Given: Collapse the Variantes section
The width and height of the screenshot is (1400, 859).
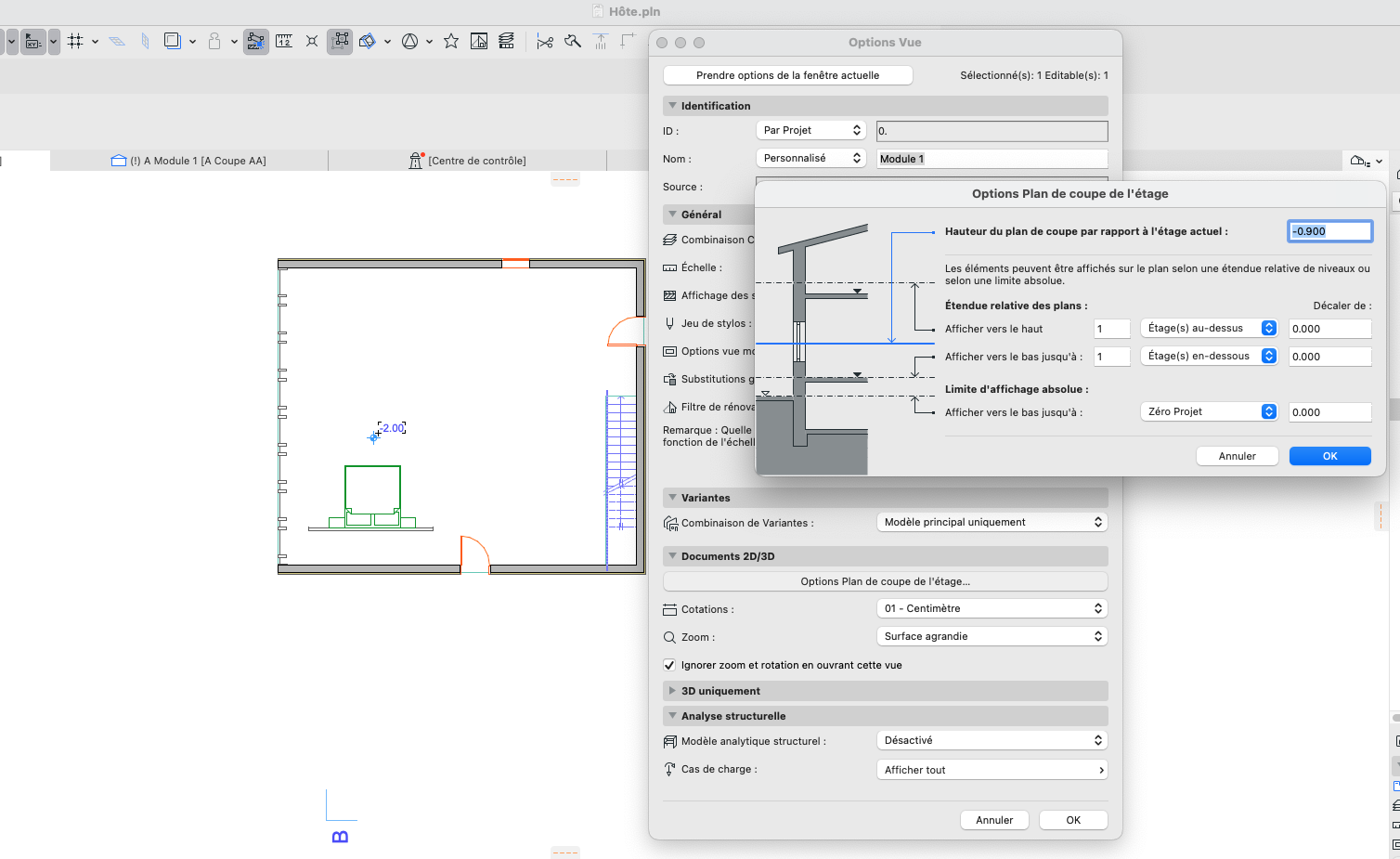Looking at the screenshot, I should pos(672,498).
